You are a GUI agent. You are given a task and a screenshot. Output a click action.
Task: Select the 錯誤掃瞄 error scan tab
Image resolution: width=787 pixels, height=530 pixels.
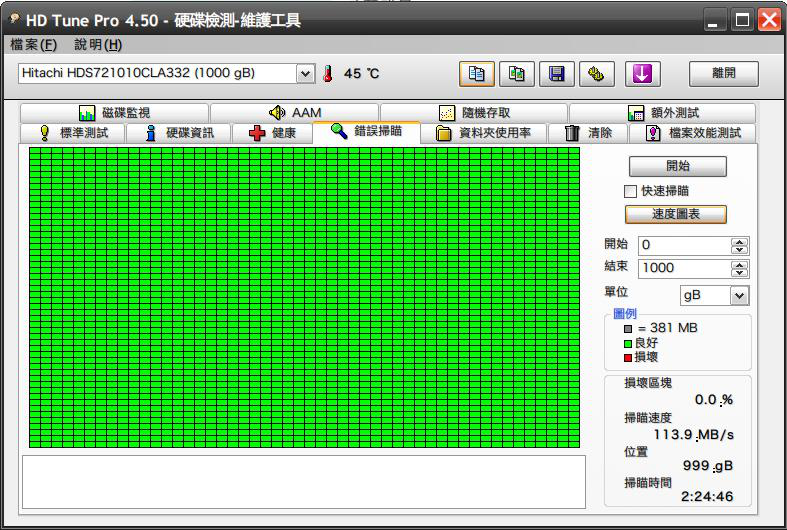click(366, 131)
